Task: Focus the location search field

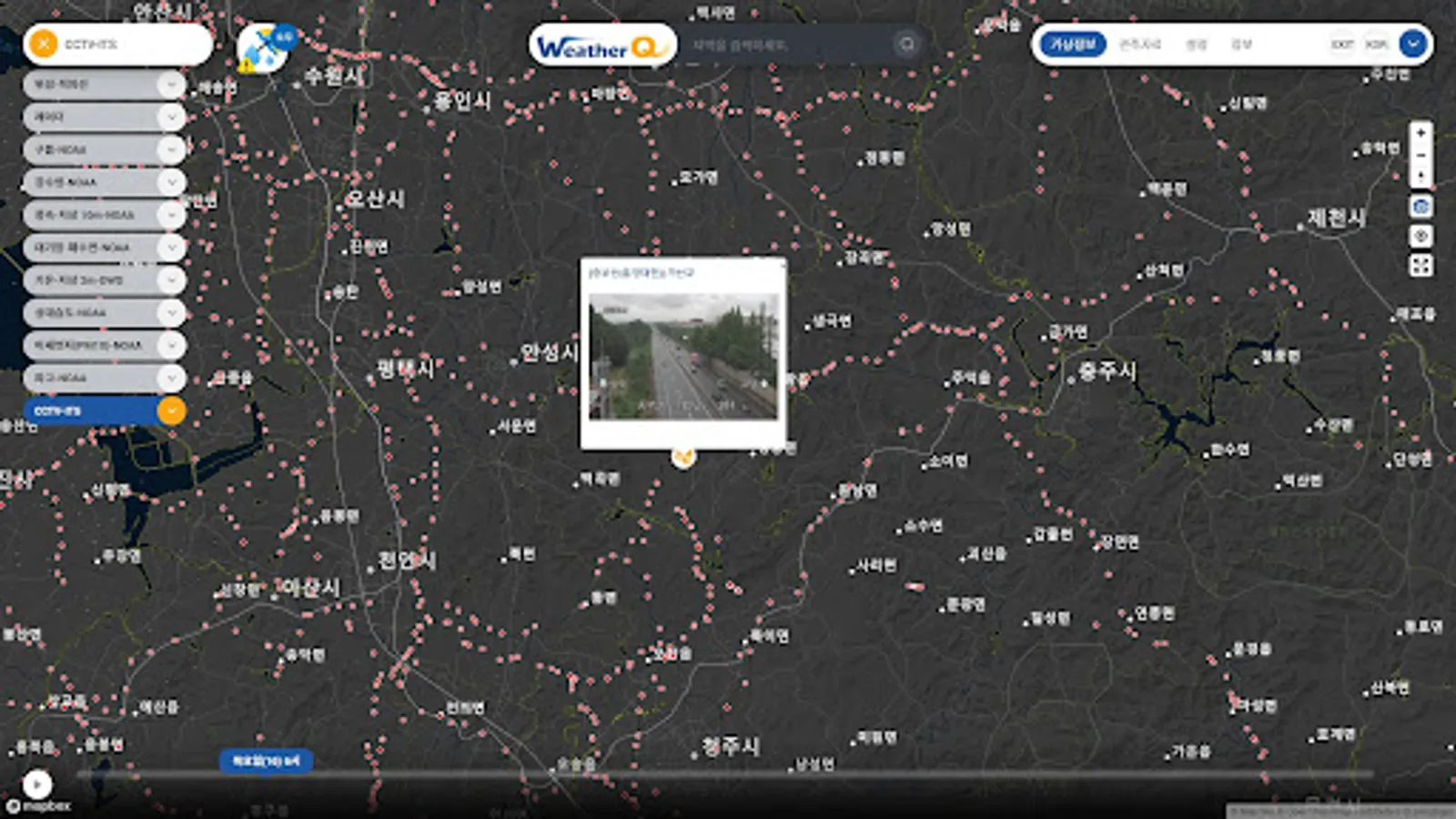Action: point(787,45)
